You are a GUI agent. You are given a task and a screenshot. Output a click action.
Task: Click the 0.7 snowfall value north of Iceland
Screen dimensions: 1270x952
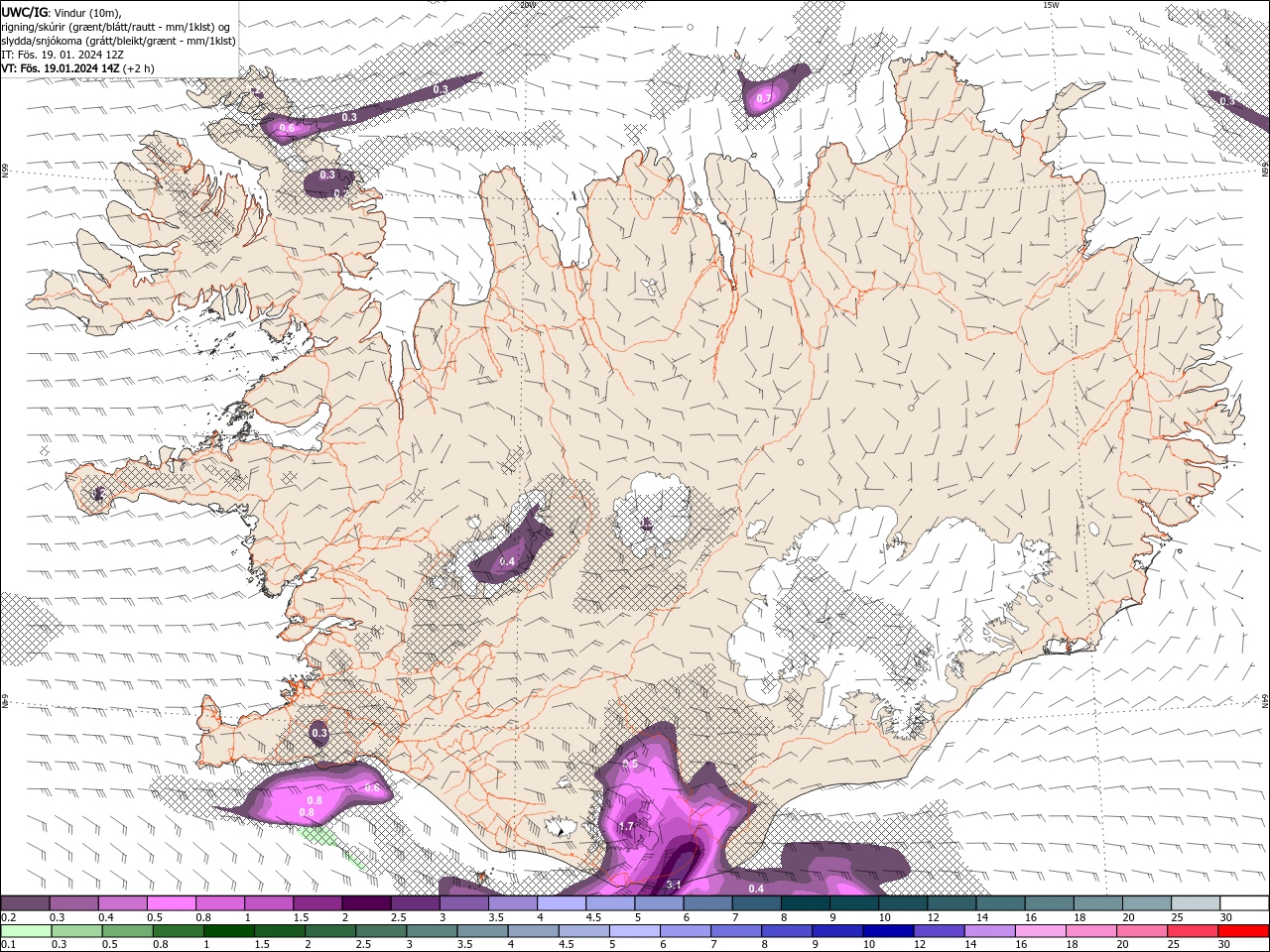coord(763,98)
